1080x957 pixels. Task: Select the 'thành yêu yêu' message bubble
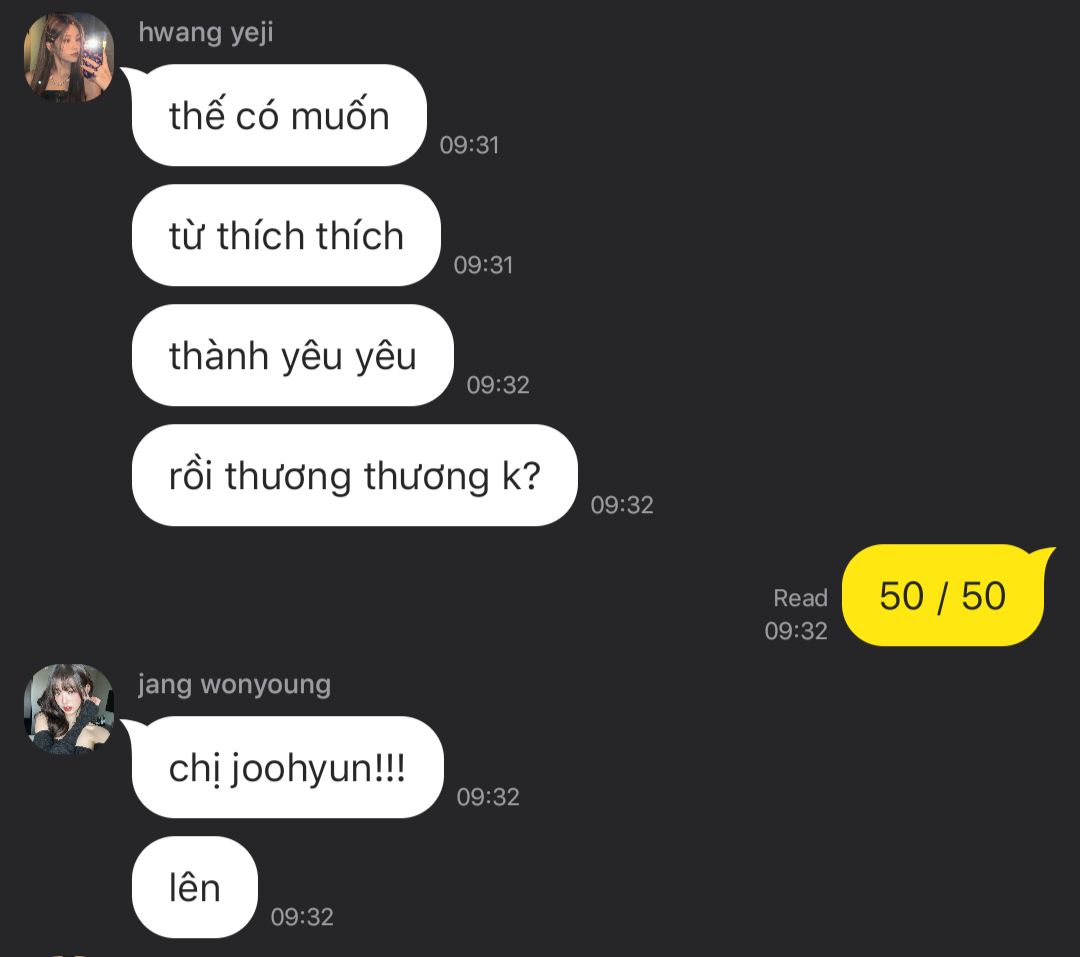coord(293,355)
